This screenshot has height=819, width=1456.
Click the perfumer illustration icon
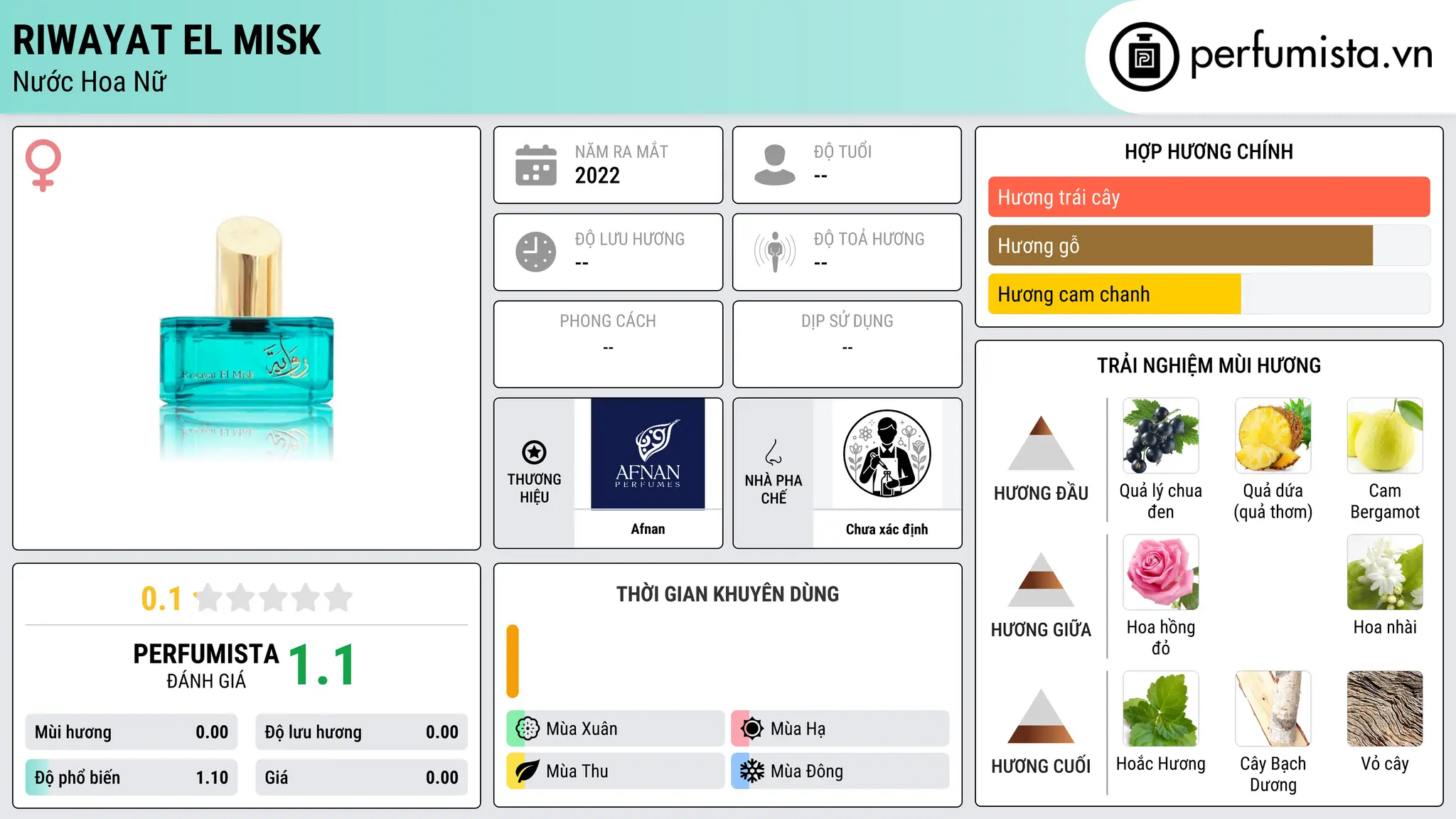point(887,454)
